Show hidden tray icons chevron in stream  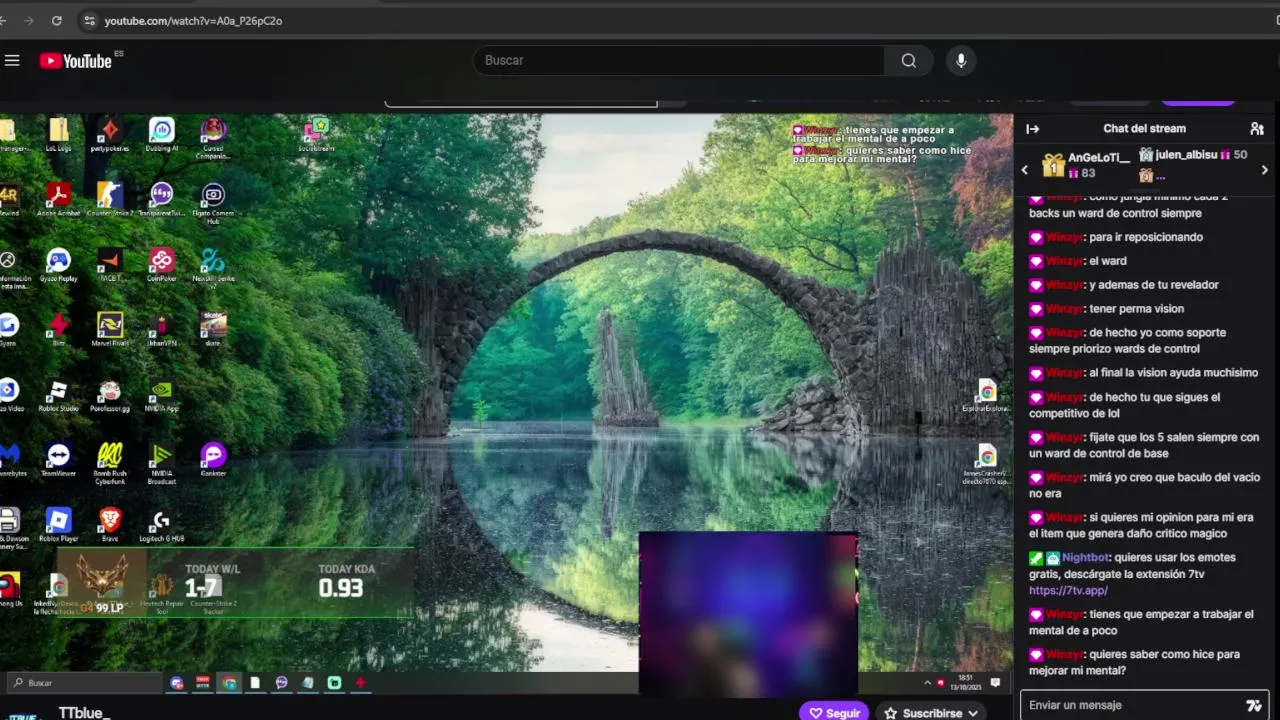[x=927, y=683]
